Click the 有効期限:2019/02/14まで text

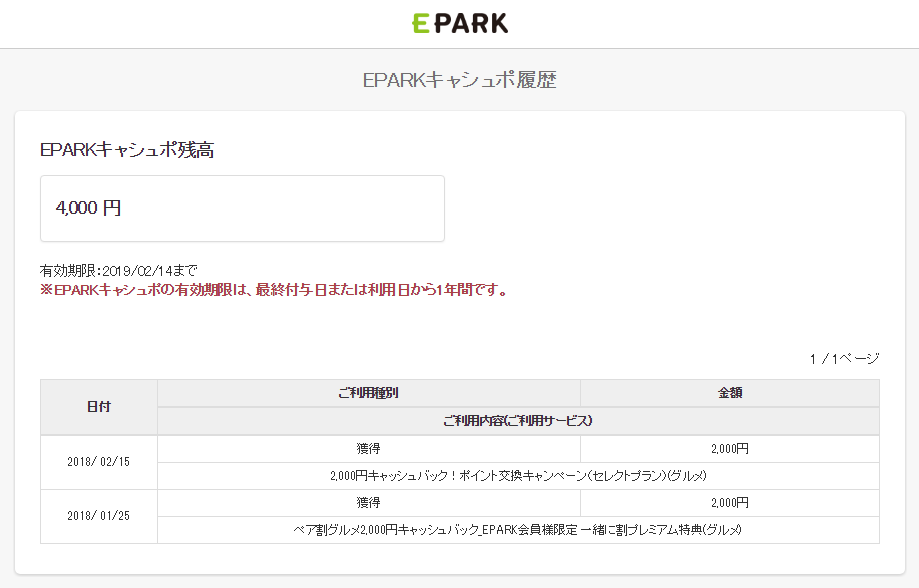coord(118,270)
